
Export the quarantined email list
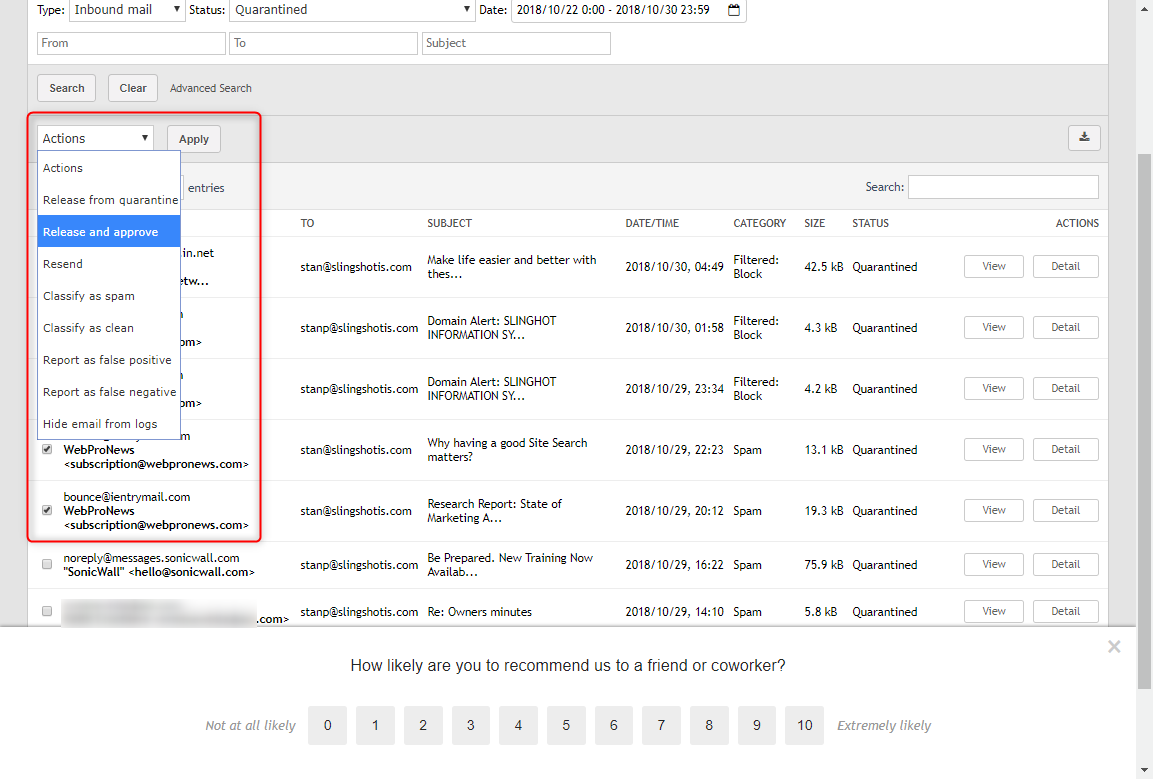click(1084, 138)
